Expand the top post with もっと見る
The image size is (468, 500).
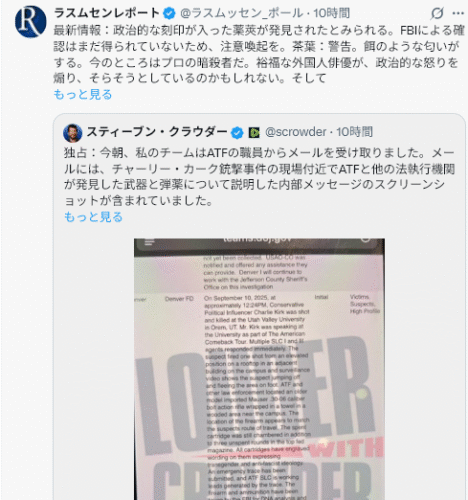pyautogui.click(x=83, y=94)
